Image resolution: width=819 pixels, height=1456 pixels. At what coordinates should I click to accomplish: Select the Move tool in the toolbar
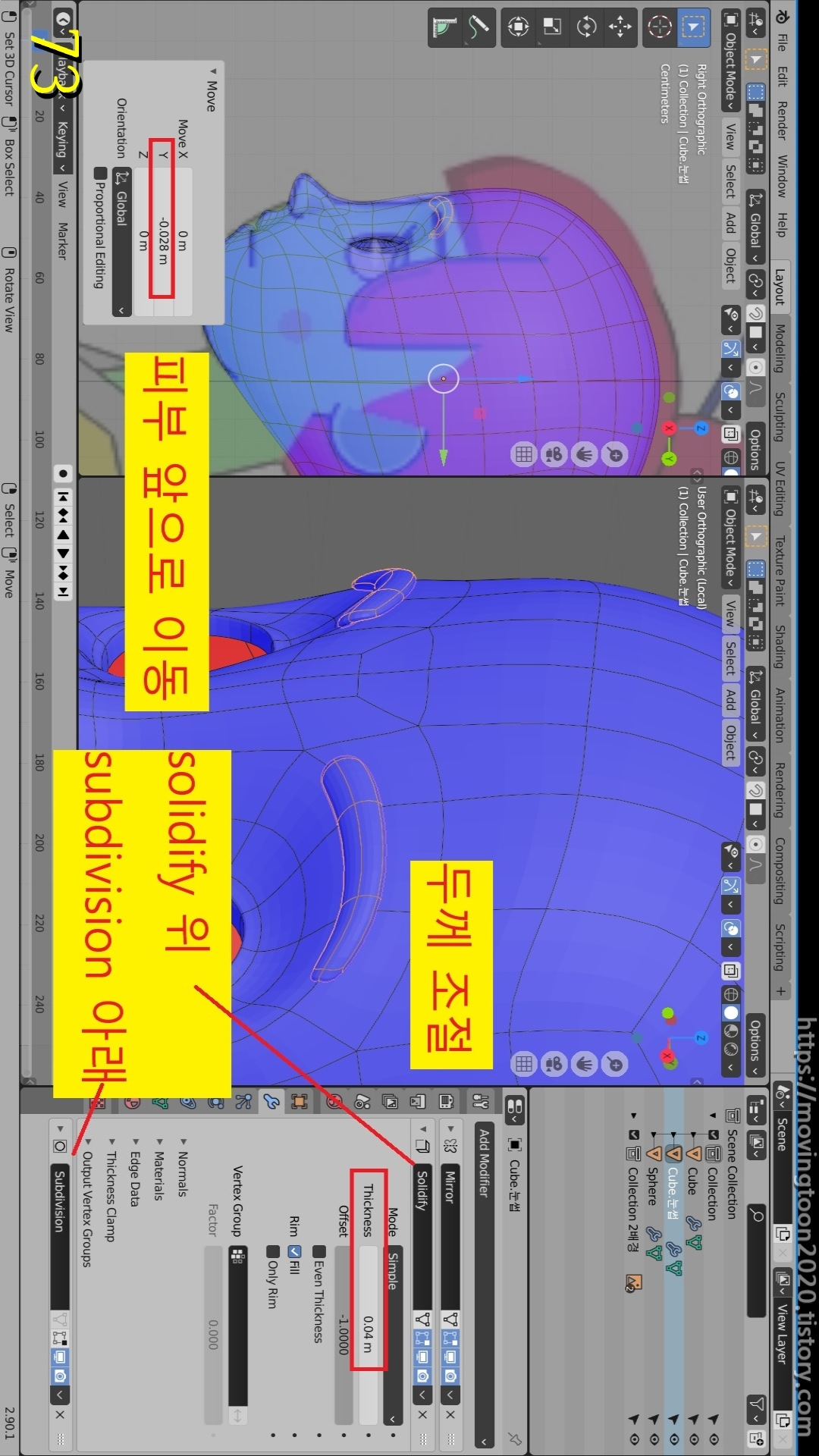pyautogui.click(x=620, y=27)
